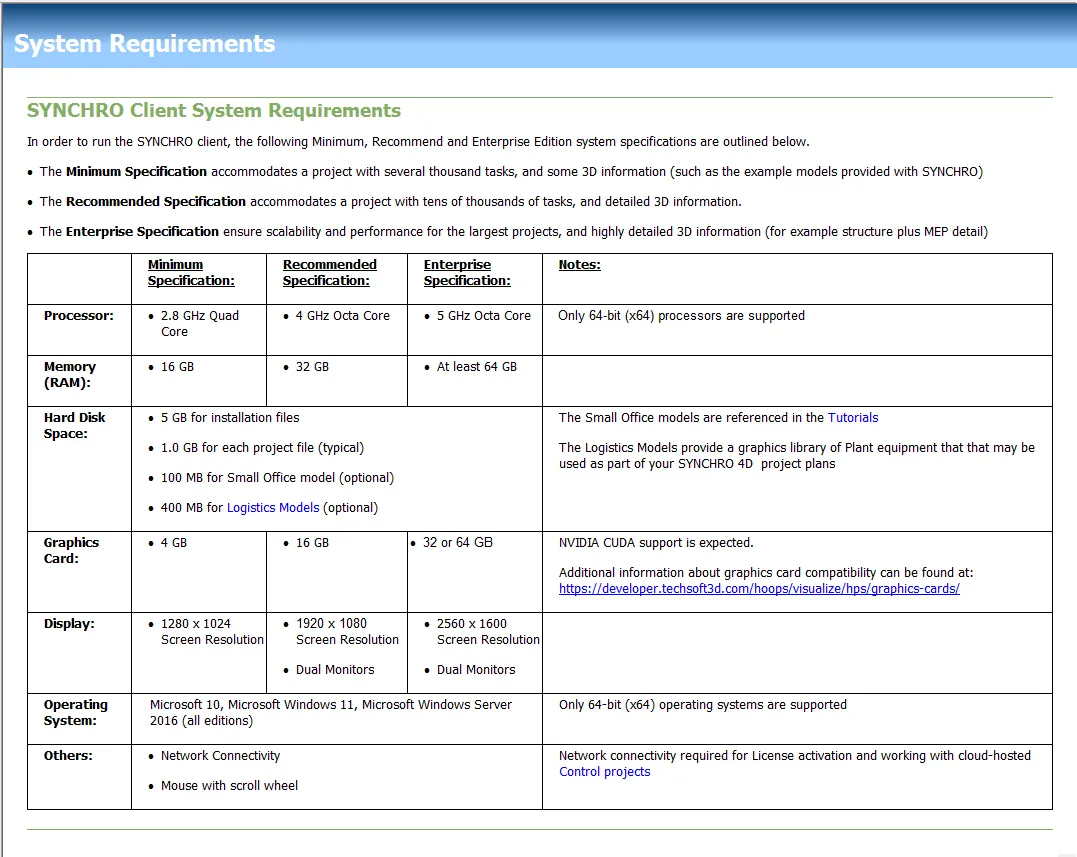
Task: Click the 'Network Connectivity' bullet item
Action: (x=220, y=755)
